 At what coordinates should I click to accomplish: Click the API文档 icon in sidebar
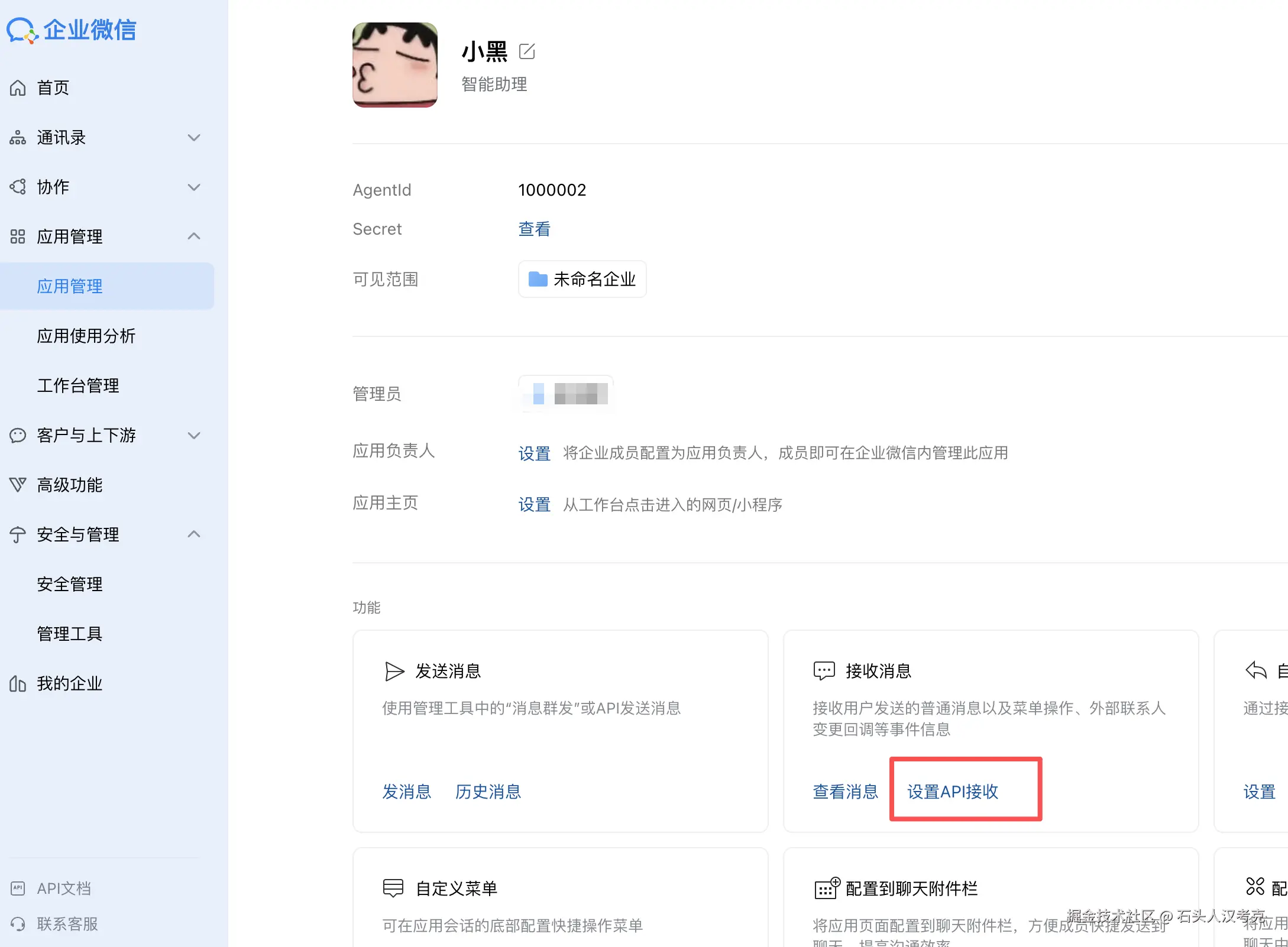point(18,888)
